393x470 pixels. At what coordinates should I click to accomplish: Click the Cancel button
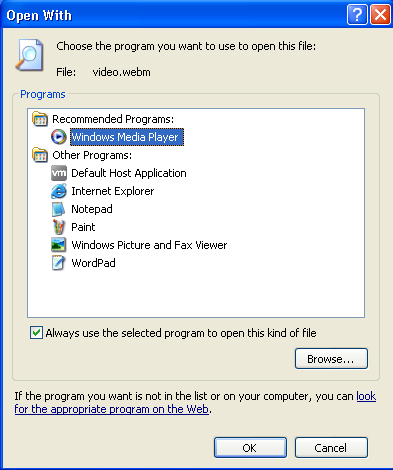point(331,448)
